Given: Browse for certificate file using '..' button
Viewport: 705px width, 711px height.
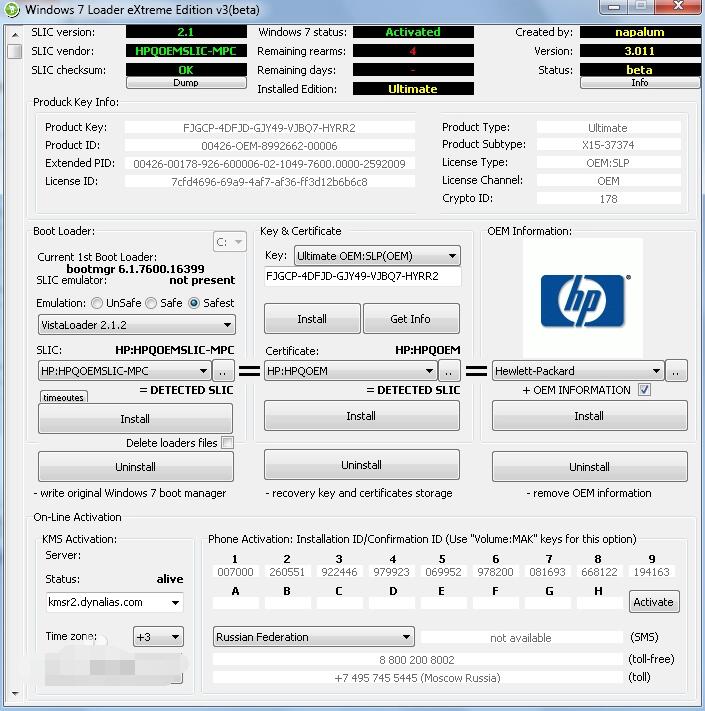Looking at the screenshot, I should (x=450, y=371).
